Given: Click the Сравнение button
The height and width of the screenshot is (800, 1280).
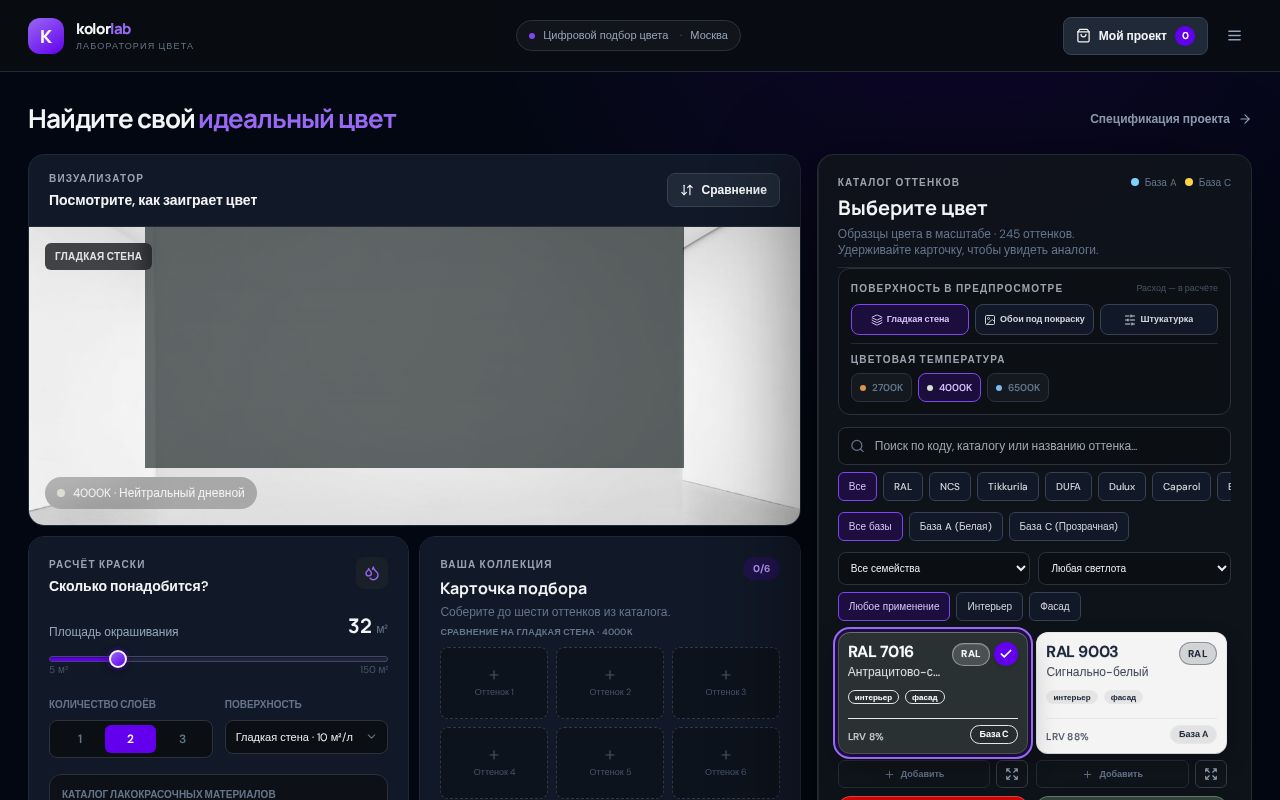Looking at the screenshot, I should point(723,190).
